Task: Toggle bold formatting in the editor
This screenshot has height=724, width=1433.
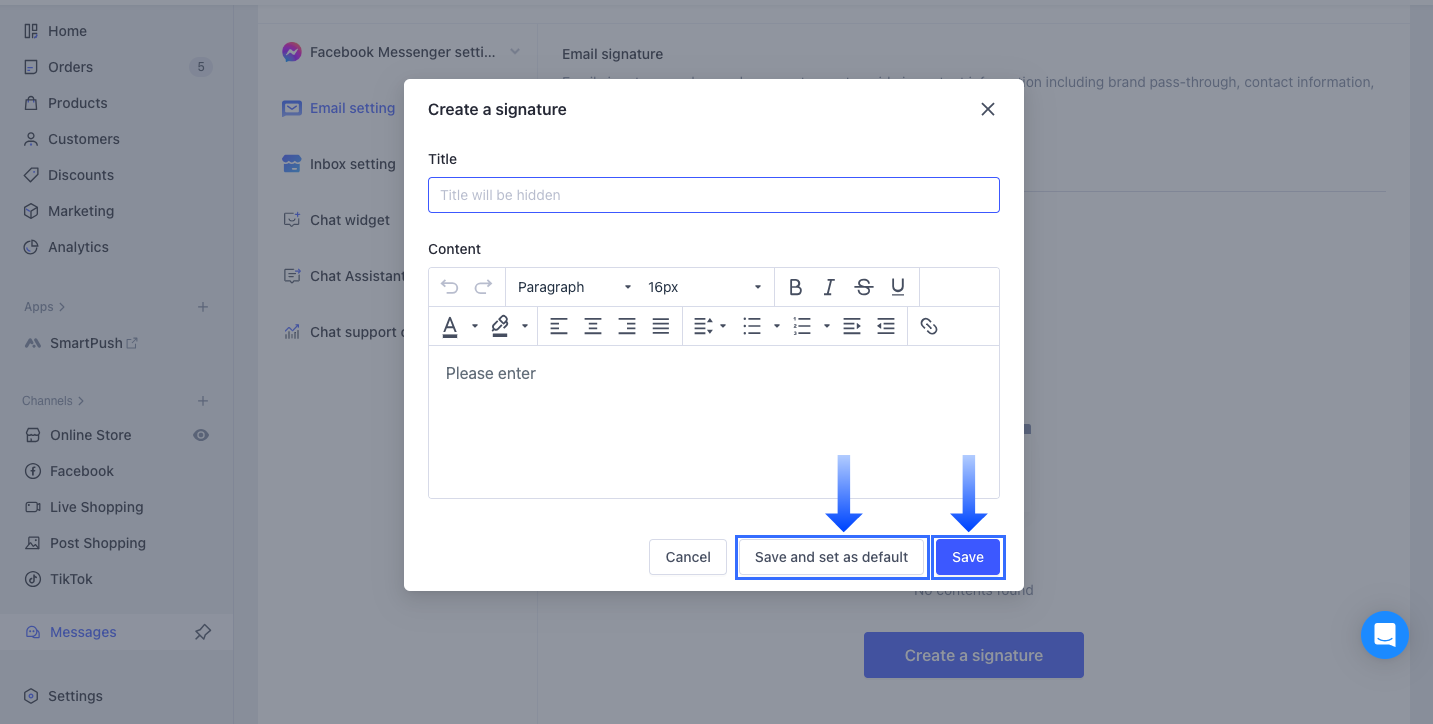Action: pyautogui.click(x=795, y=287)
